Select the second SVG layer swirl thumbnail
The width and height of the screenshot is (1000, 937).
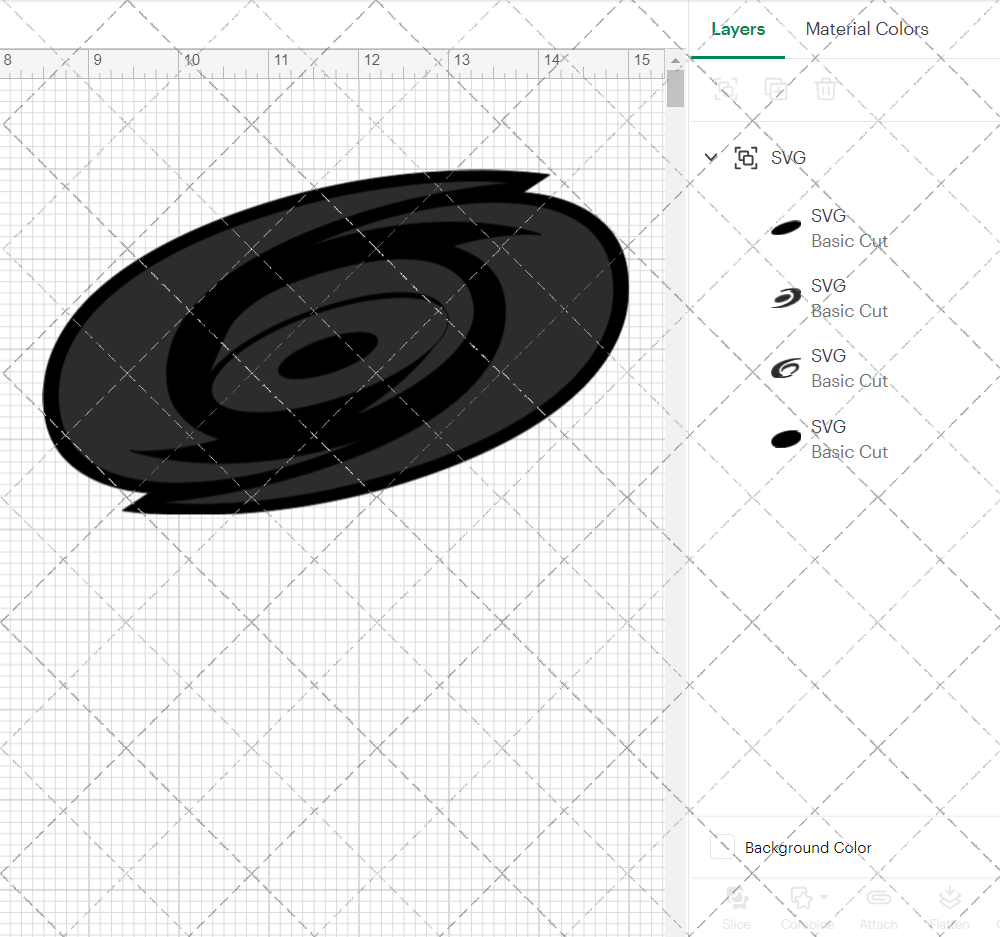click(786, 298)
